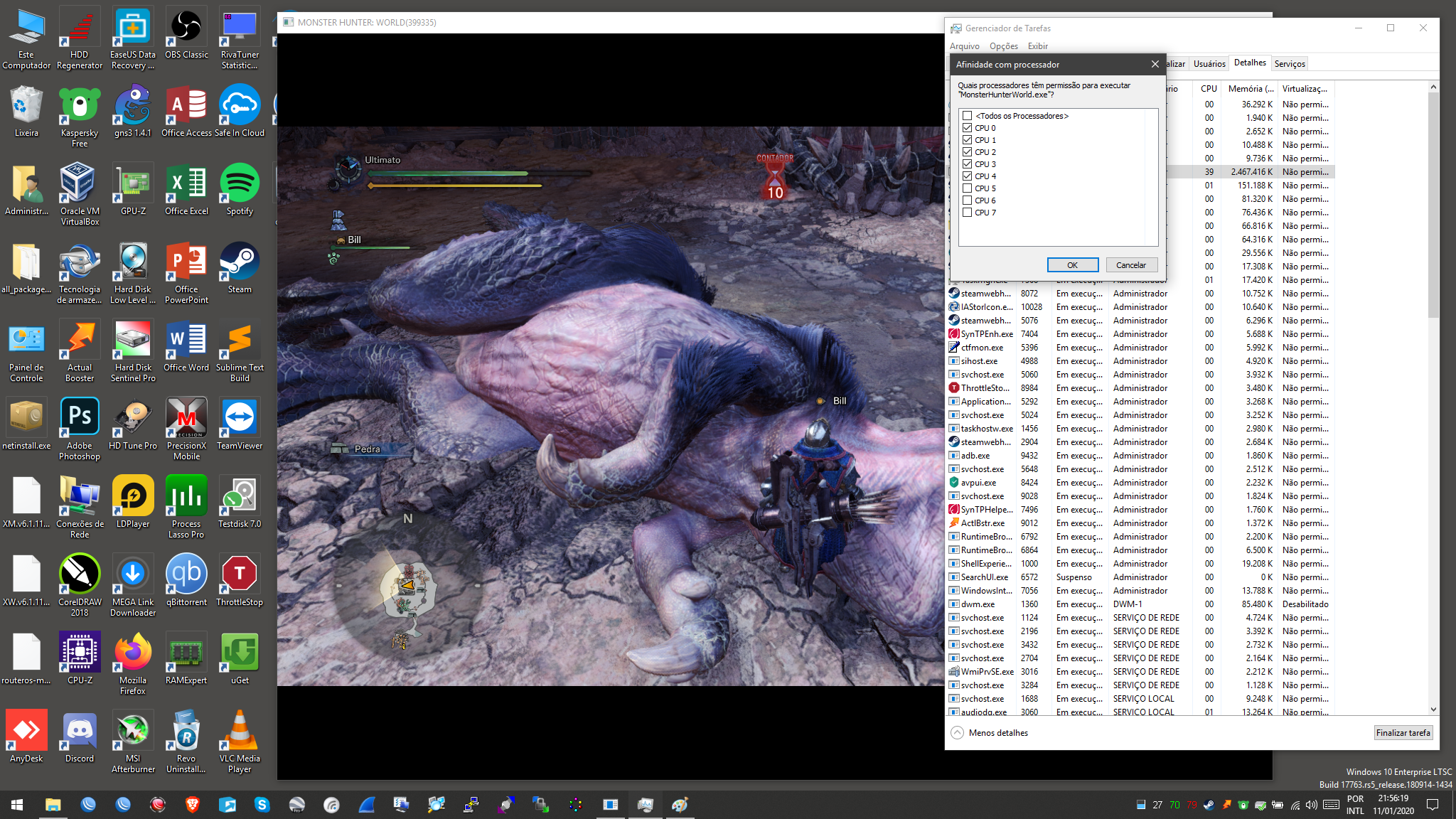Screen dimensions: 1456x819
Task: Select the LDPlayer desktop icon
Action: (133, 503)
